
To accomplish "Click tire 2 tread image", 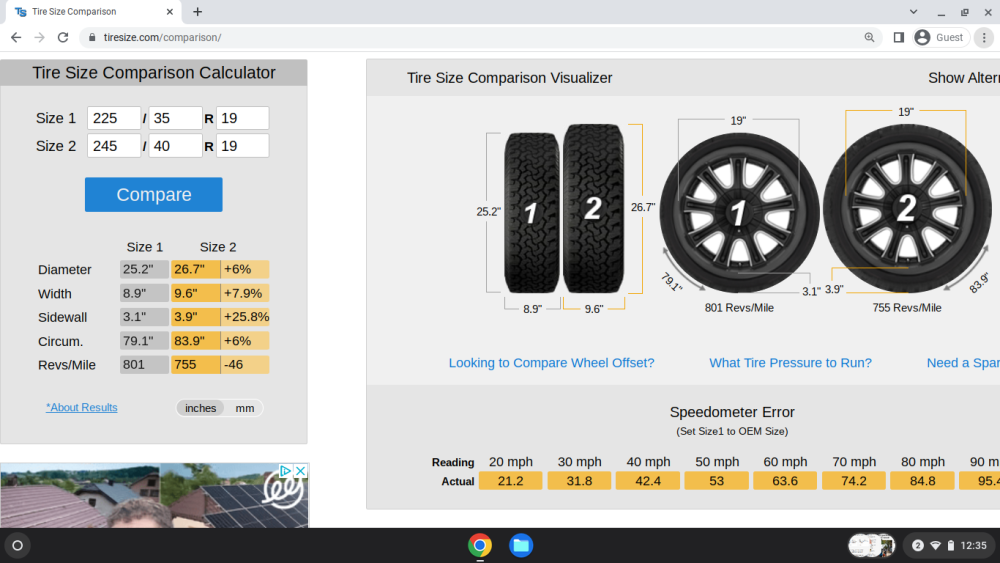I will pos(593,208).
